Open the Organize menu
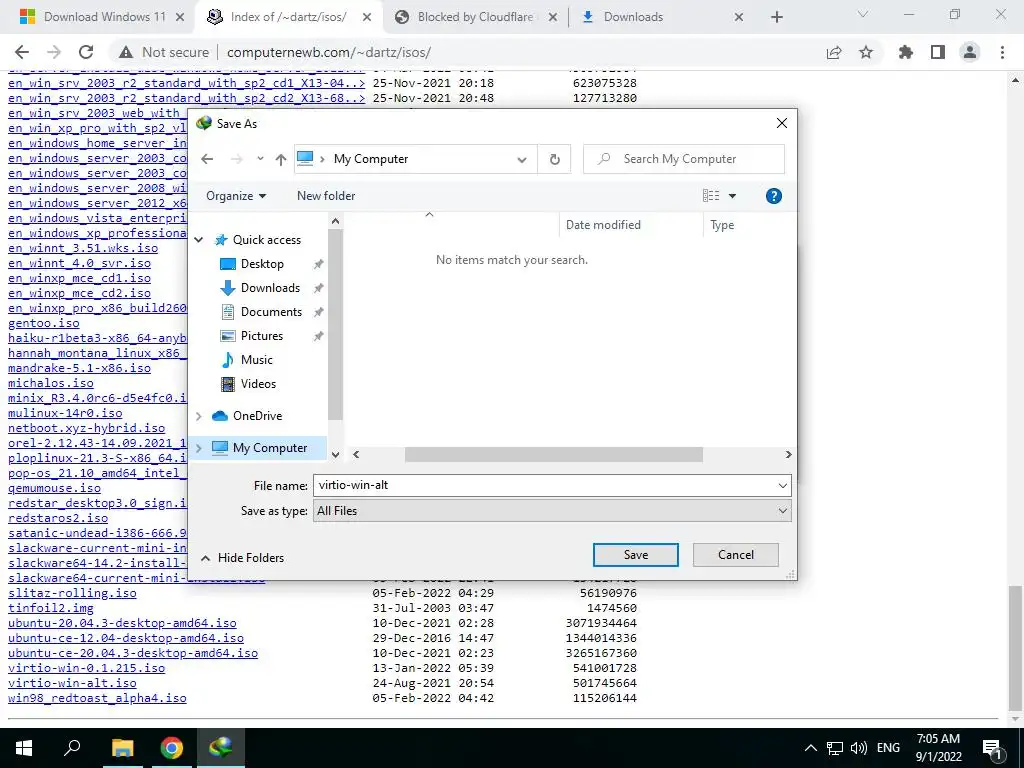 (236, 196)
